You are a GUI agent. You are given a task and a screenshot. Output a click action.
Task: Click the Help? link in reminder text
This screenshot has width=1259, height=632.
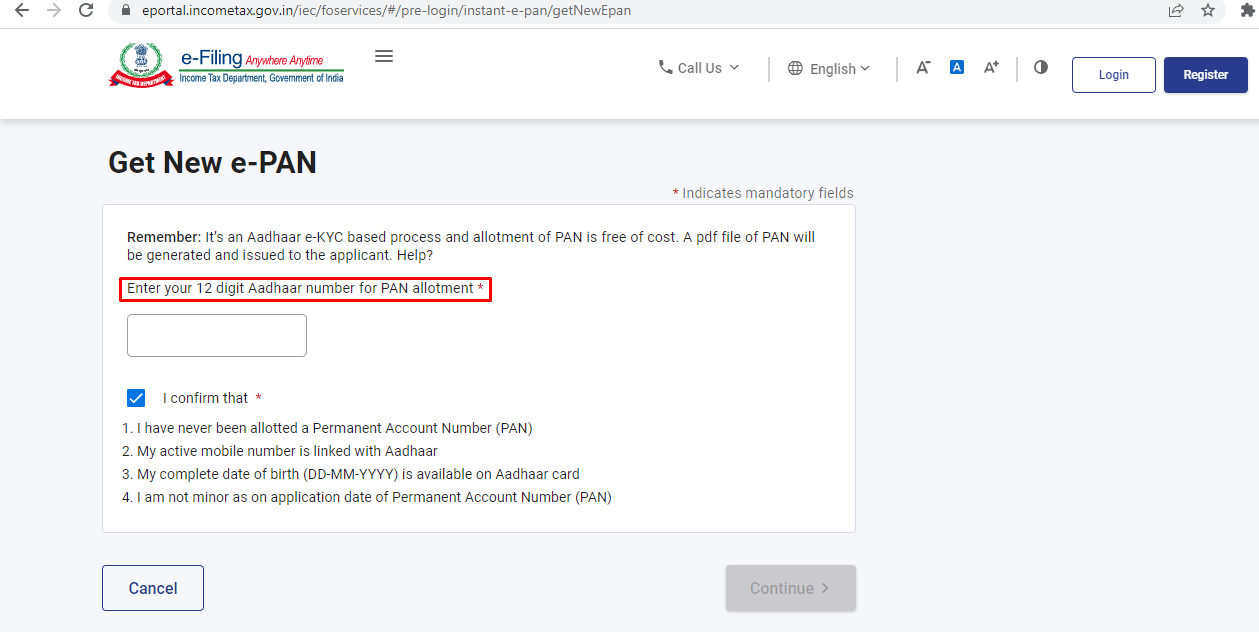point(414,255)
